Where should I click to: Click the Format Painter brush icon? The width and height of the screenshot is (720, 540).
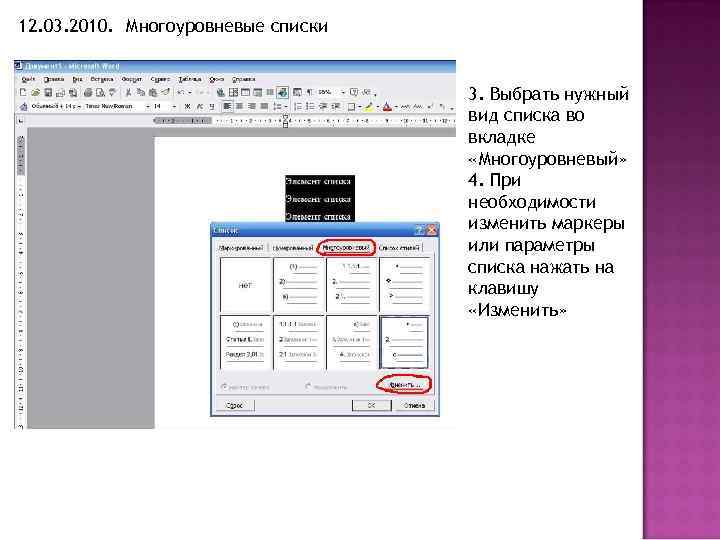(x=166, y=92)
